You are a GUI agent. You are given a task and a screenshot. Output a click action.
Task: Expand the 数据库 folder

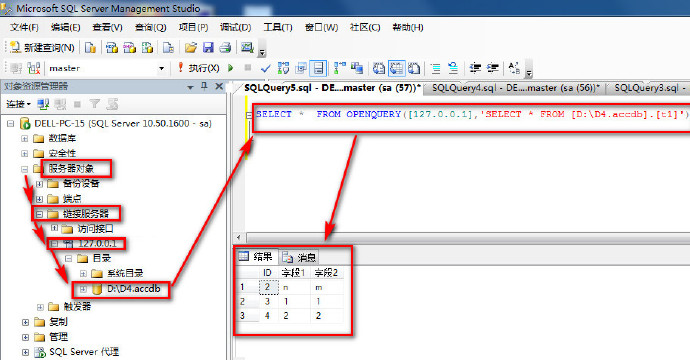pos(25,139)
